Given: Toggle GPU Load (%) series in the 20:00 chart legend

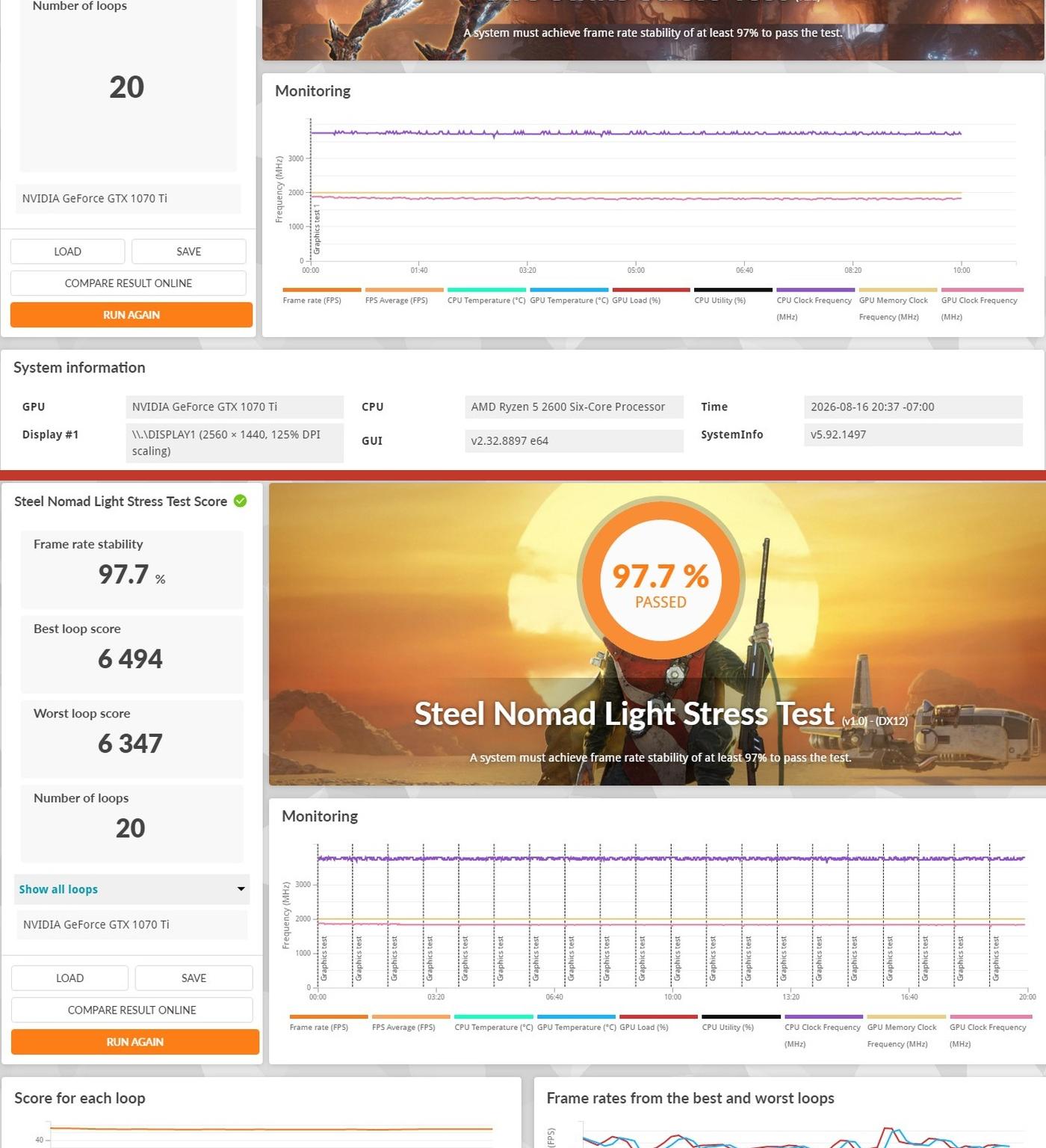Looking at the screenshot, I should point(658,1022).
